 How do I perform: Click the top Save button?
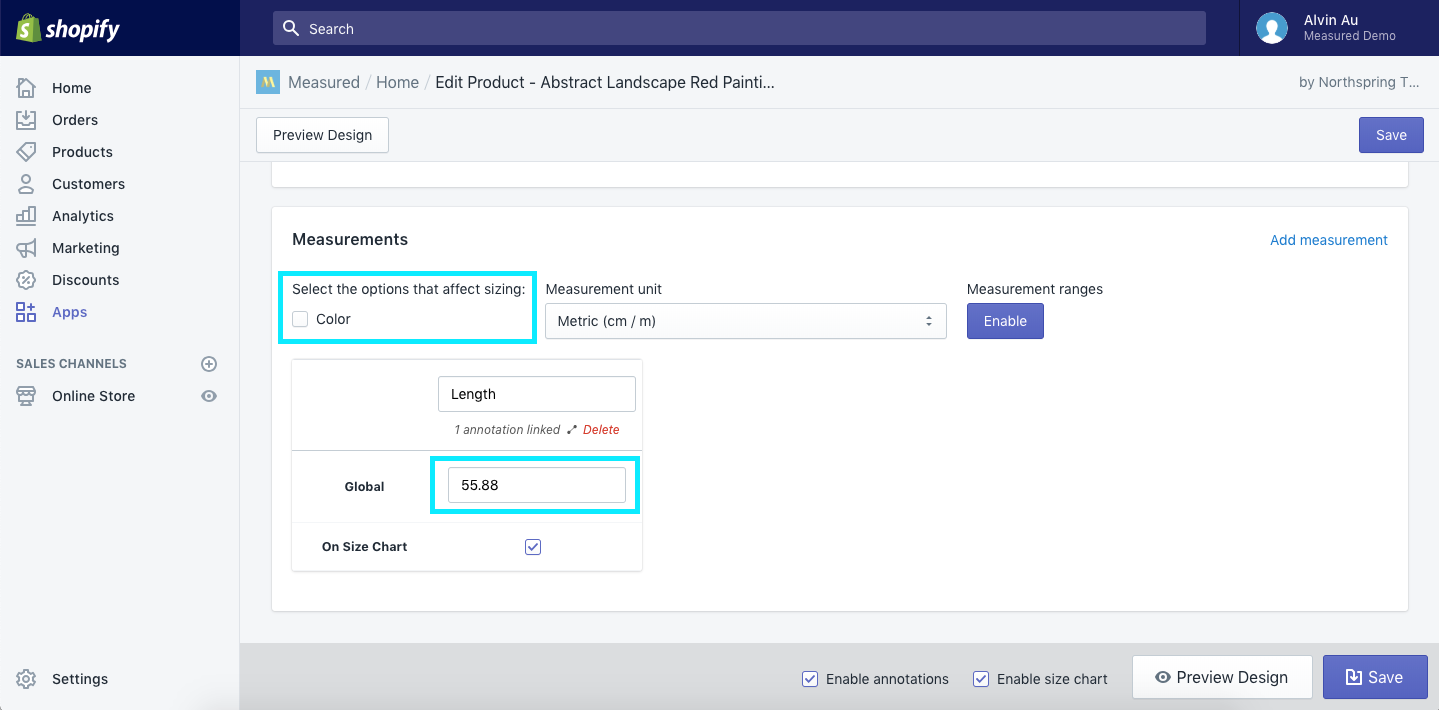pos(1391,135)
